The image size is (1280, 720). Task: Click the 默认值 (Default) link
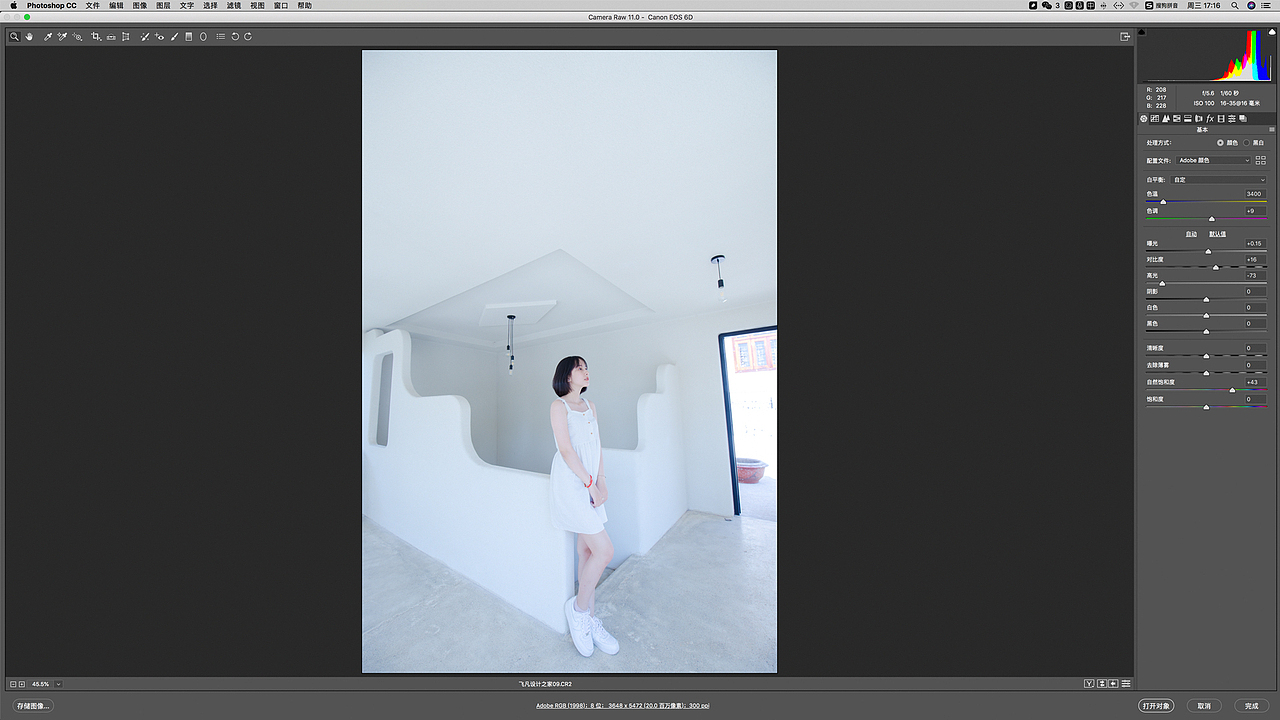[1217, 234]
